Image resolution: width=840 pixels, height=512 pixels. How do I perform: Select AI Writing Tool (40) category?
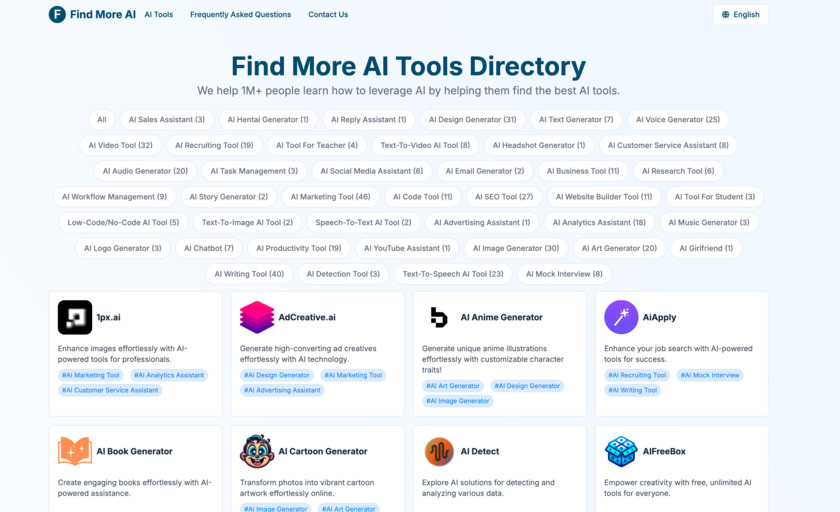tap(249, 274)
